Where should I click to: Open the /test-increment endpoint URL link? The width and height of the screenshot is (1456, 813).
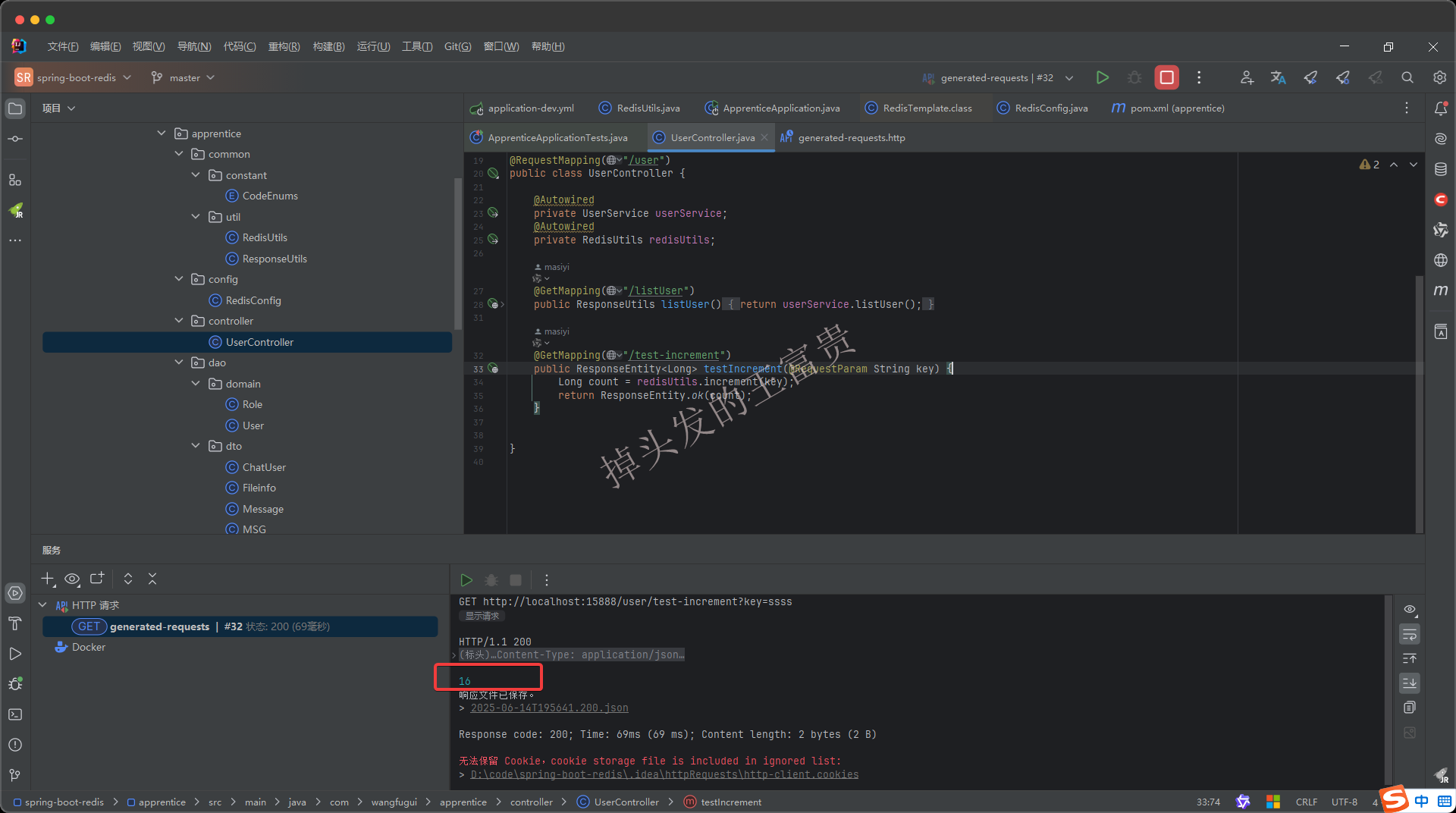tap(674, 355)
